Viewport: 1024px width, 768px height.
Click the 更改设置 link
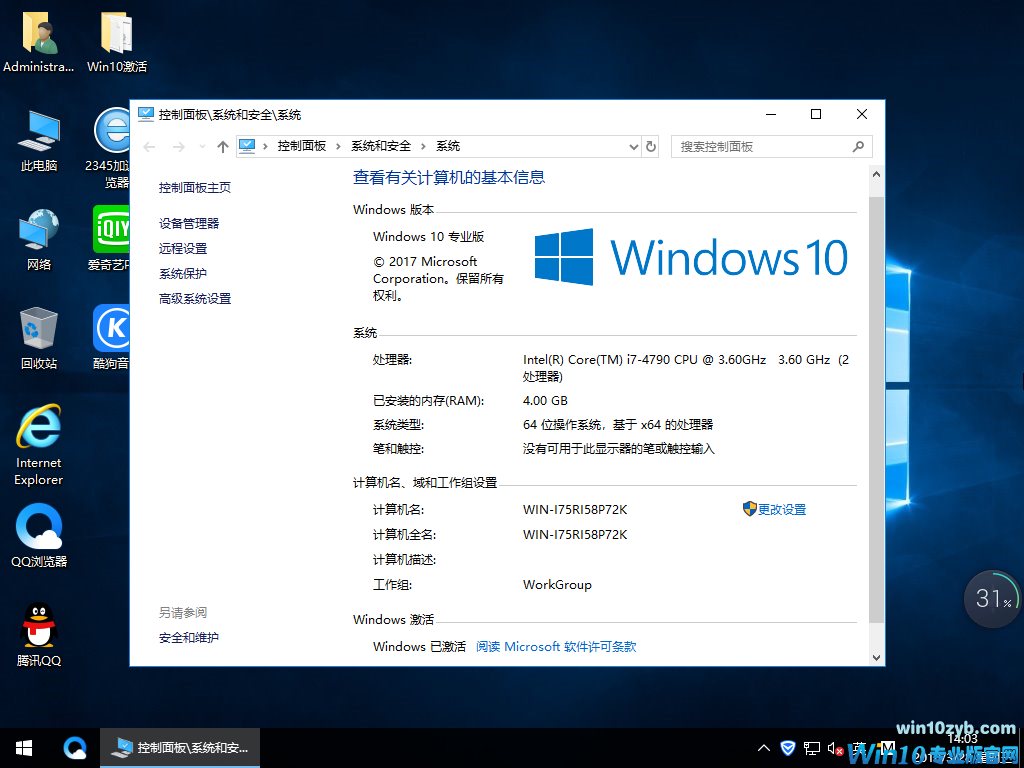[781, 510]
